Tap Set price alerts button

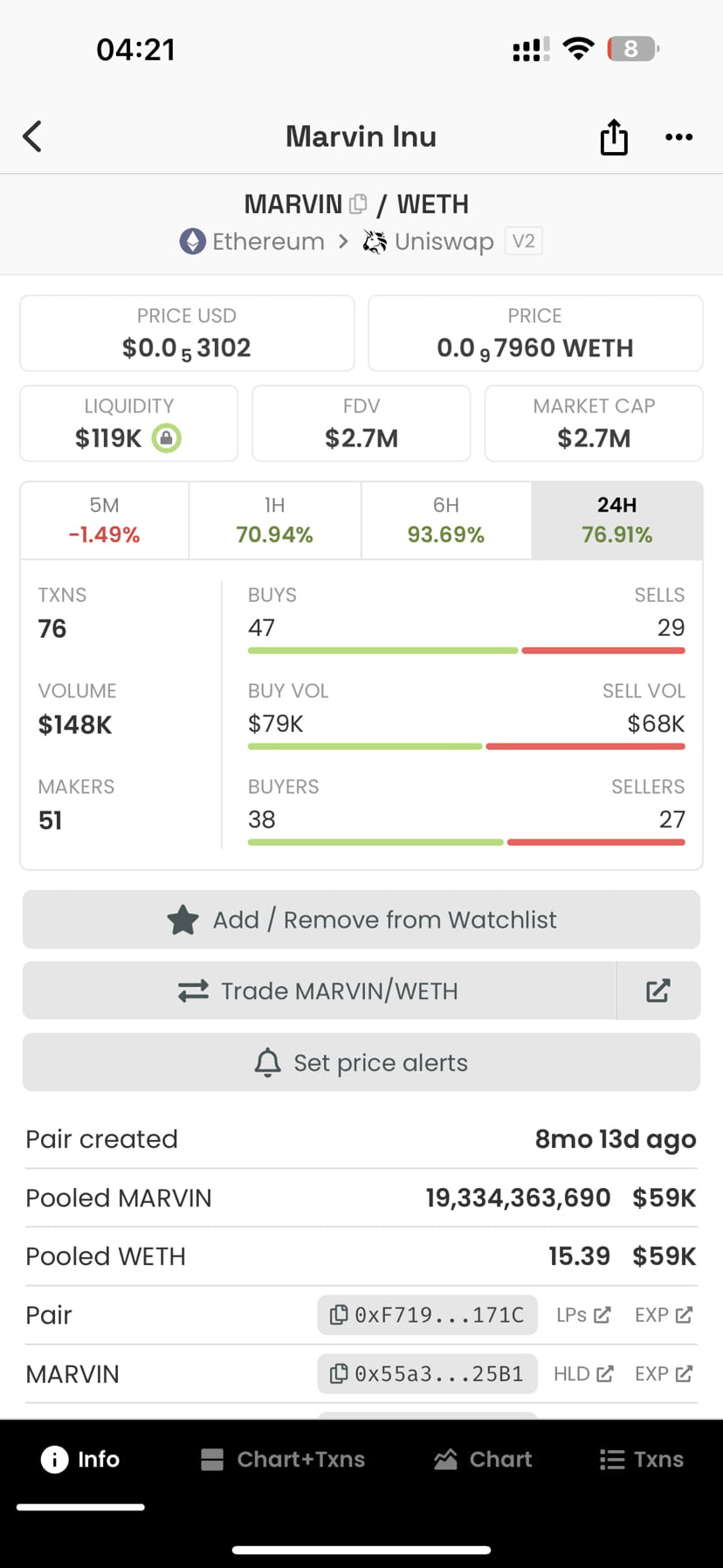(361, 1062)
